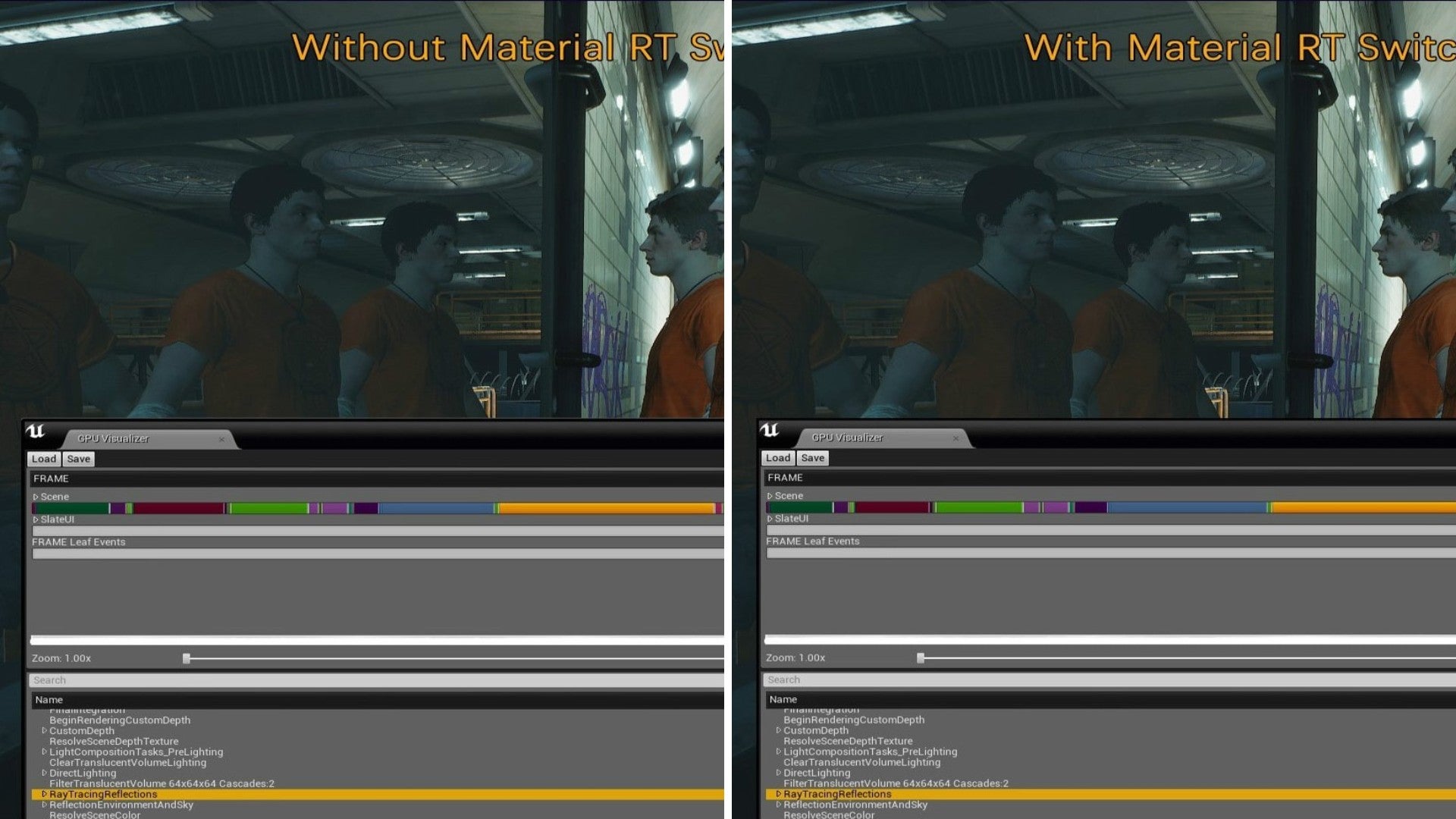Expand SlateUI row in left FRAME panel
The width and height of the screenshot is (1456, 819).
36,519
